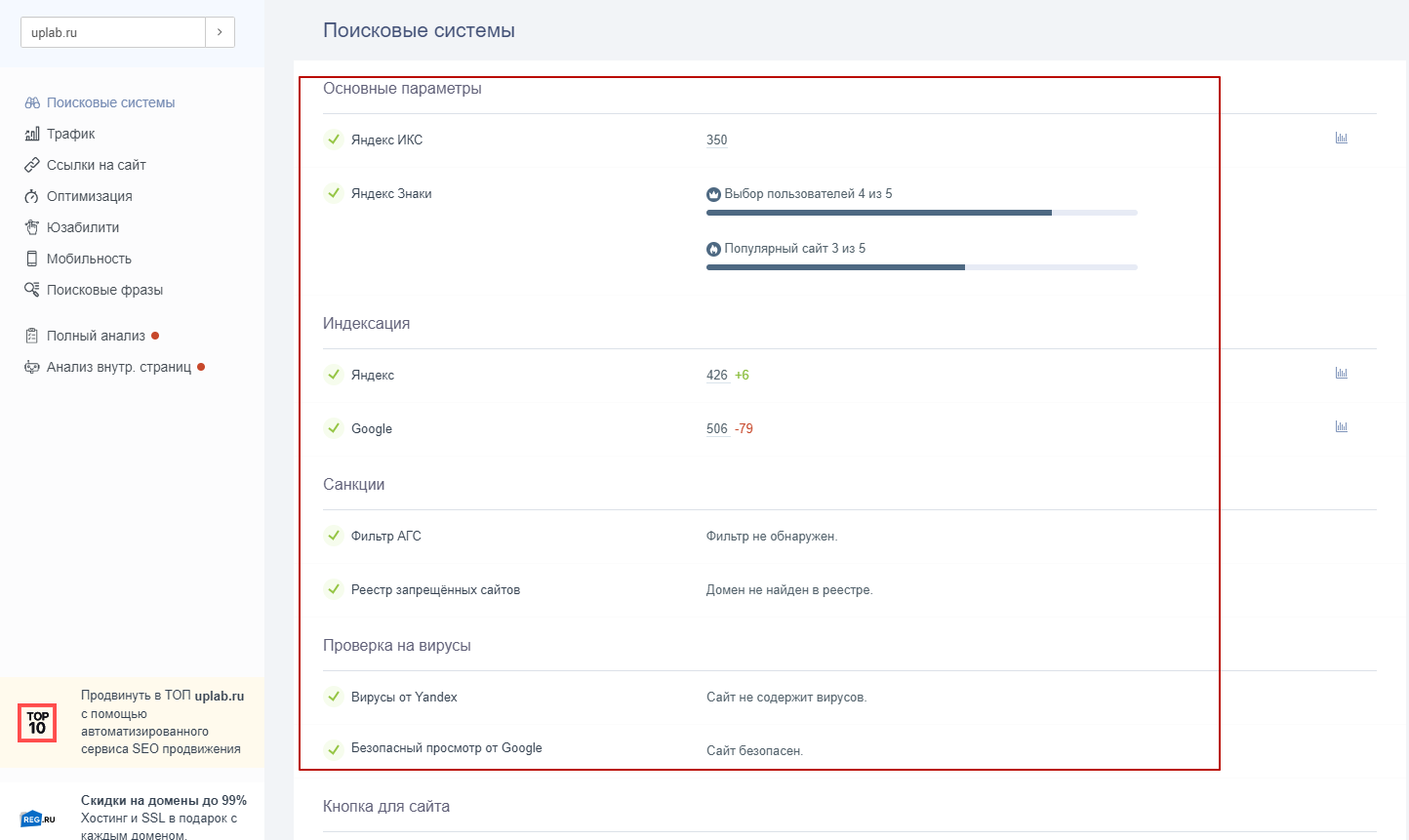Click the green checkmark beside Фильтр АГС
The image size is (1409, 840).
332,535
